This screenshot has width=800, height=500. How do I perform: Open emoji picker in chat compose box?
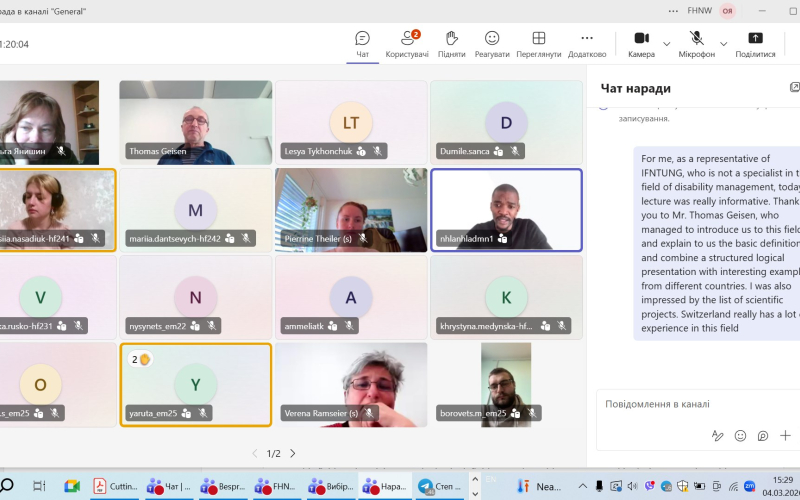pos(740,435)
